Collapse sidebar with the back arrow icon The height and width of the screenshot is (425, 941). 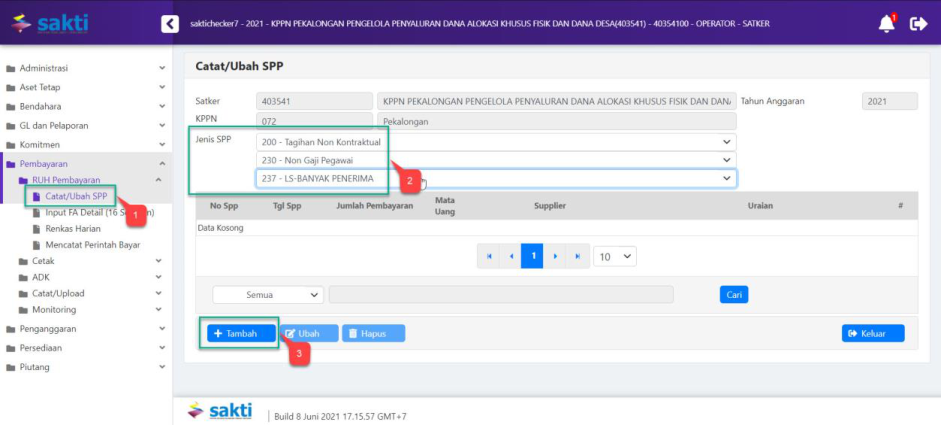point(169,23)
